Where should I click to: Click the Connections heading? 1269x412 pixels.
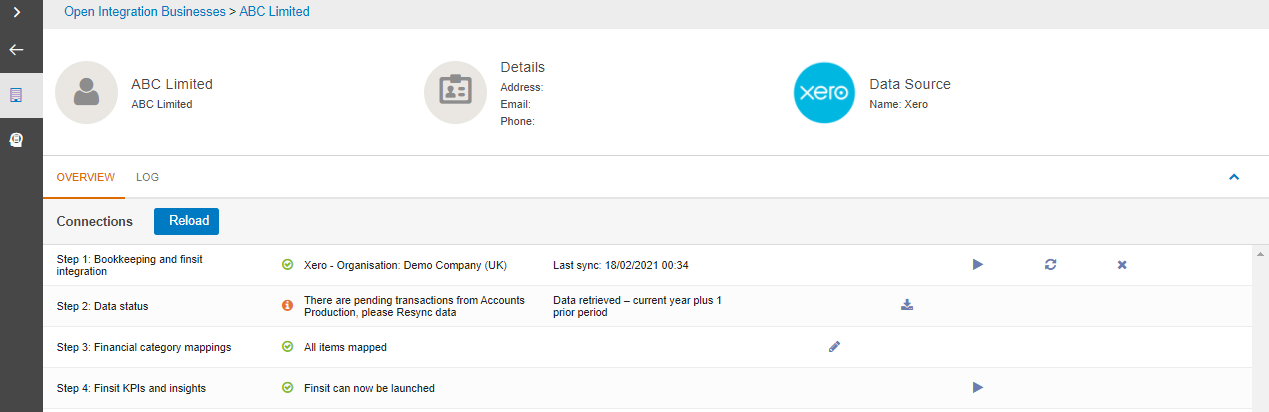point(94,221)
